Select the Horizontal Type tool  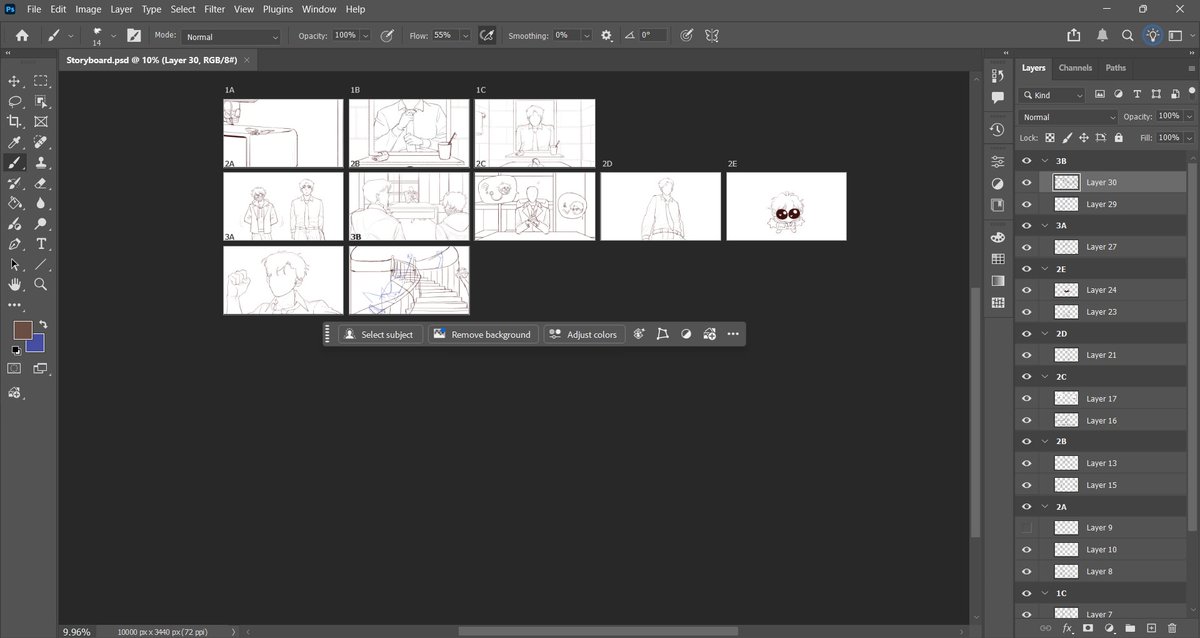[41, 244]
